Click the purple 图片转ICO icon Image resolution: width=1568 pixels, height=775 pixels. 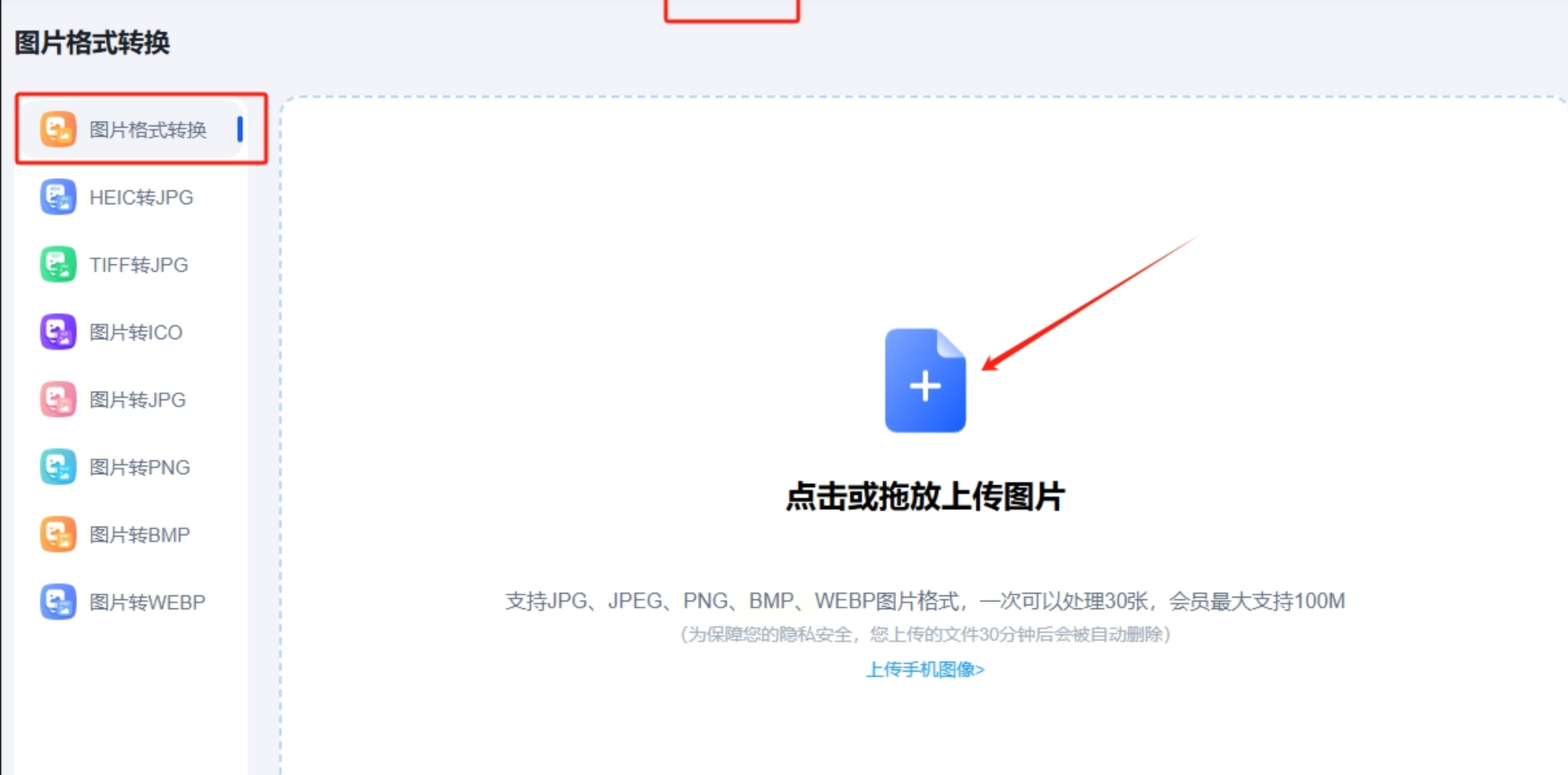(x=58, y=332)
